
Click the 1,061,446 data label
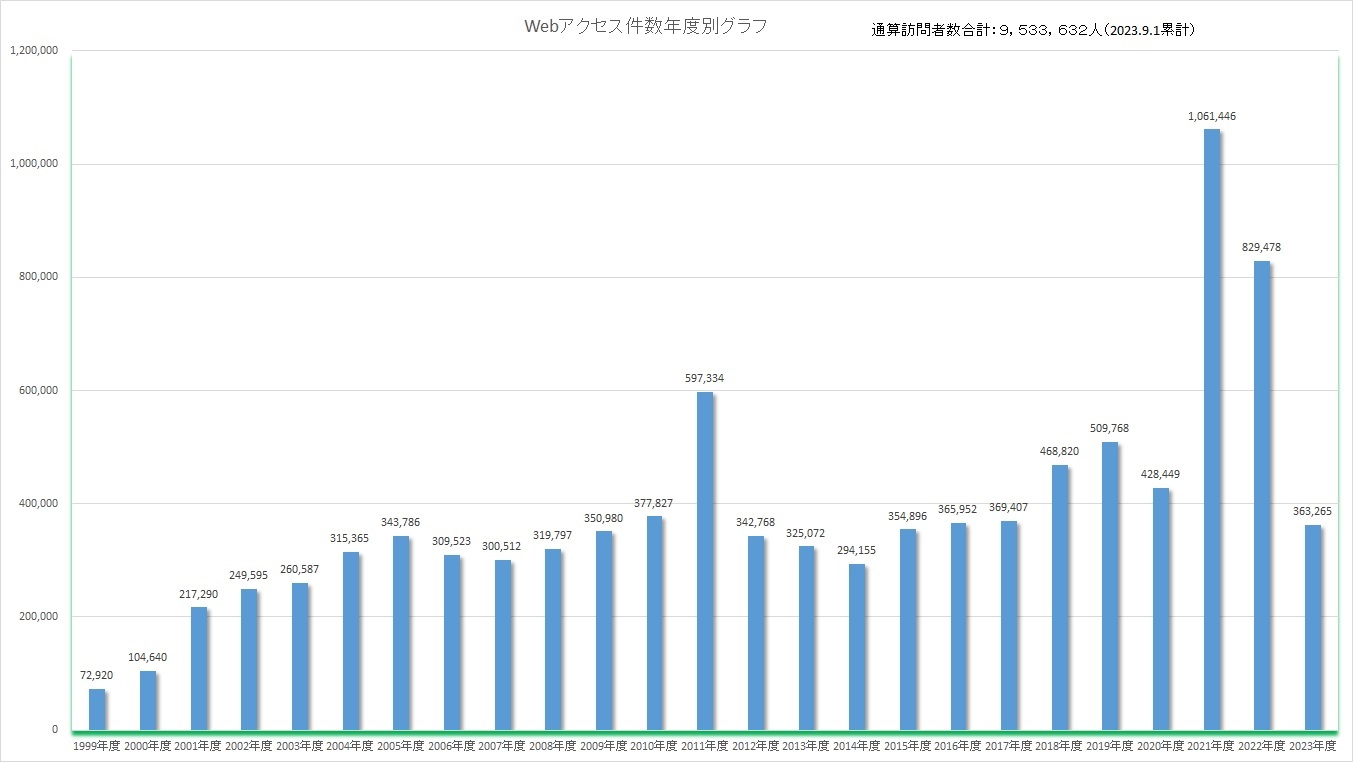click(1211, 117)
